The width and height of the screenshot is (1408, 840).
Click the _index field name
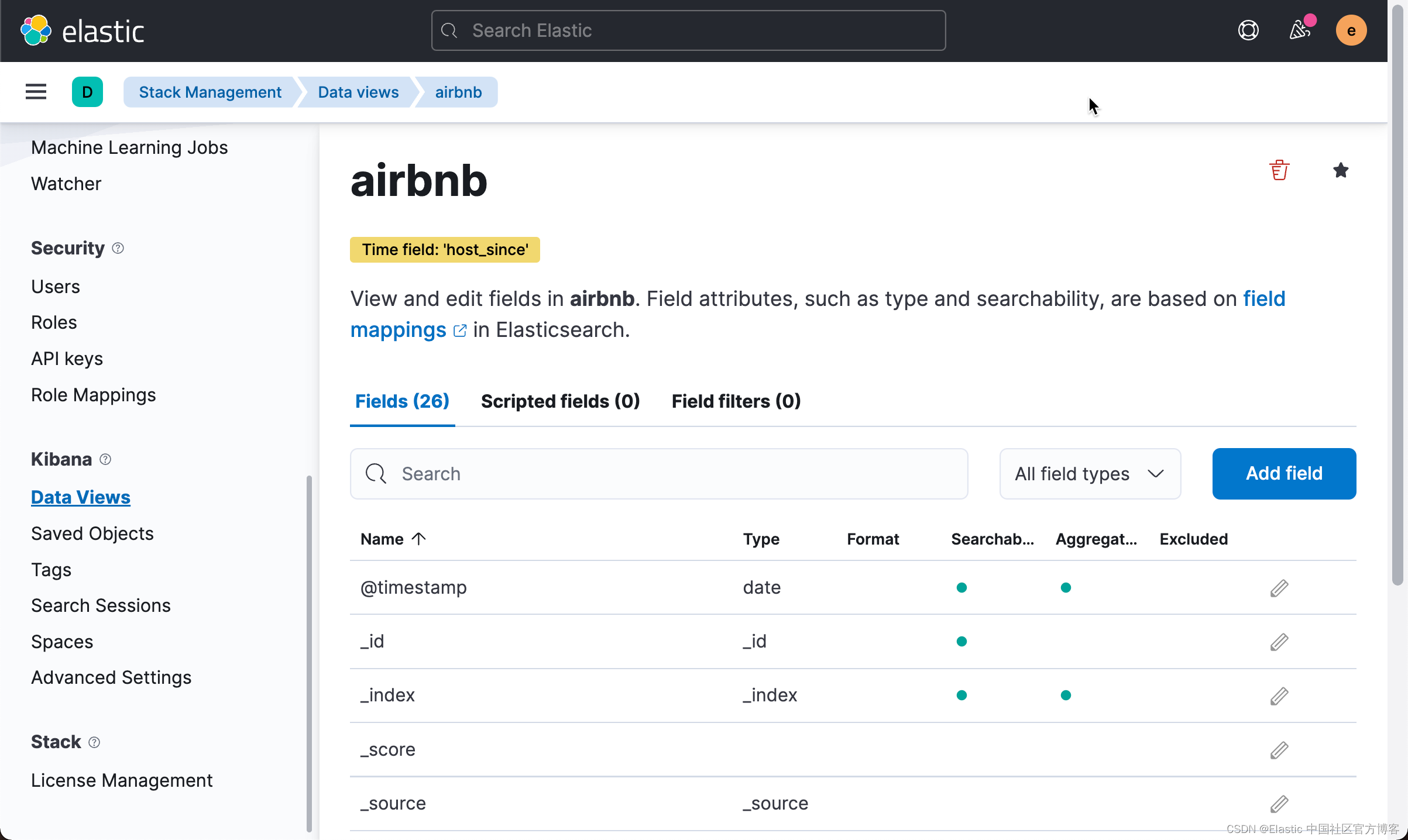point(387,695)
